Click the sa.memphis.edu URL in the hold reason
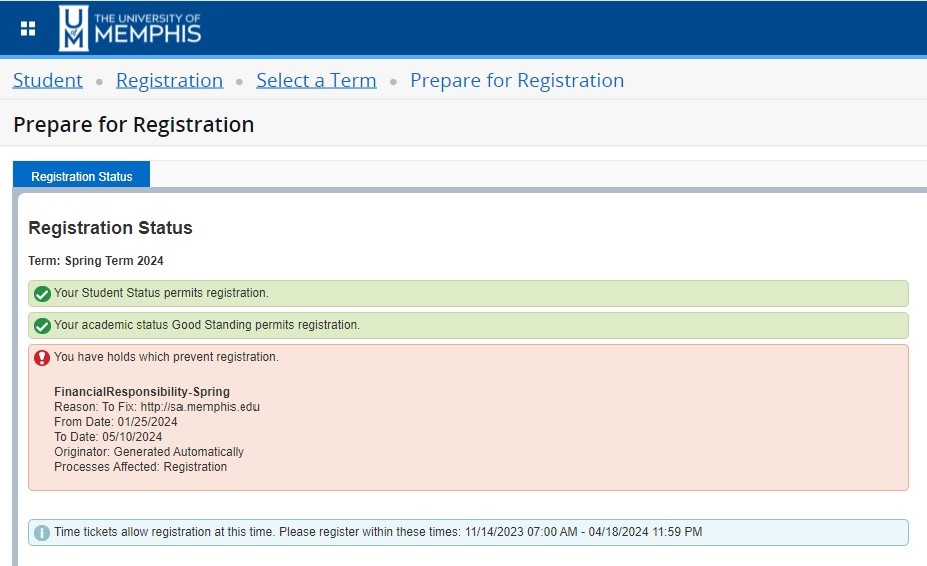927x566 pixels. 200,407
